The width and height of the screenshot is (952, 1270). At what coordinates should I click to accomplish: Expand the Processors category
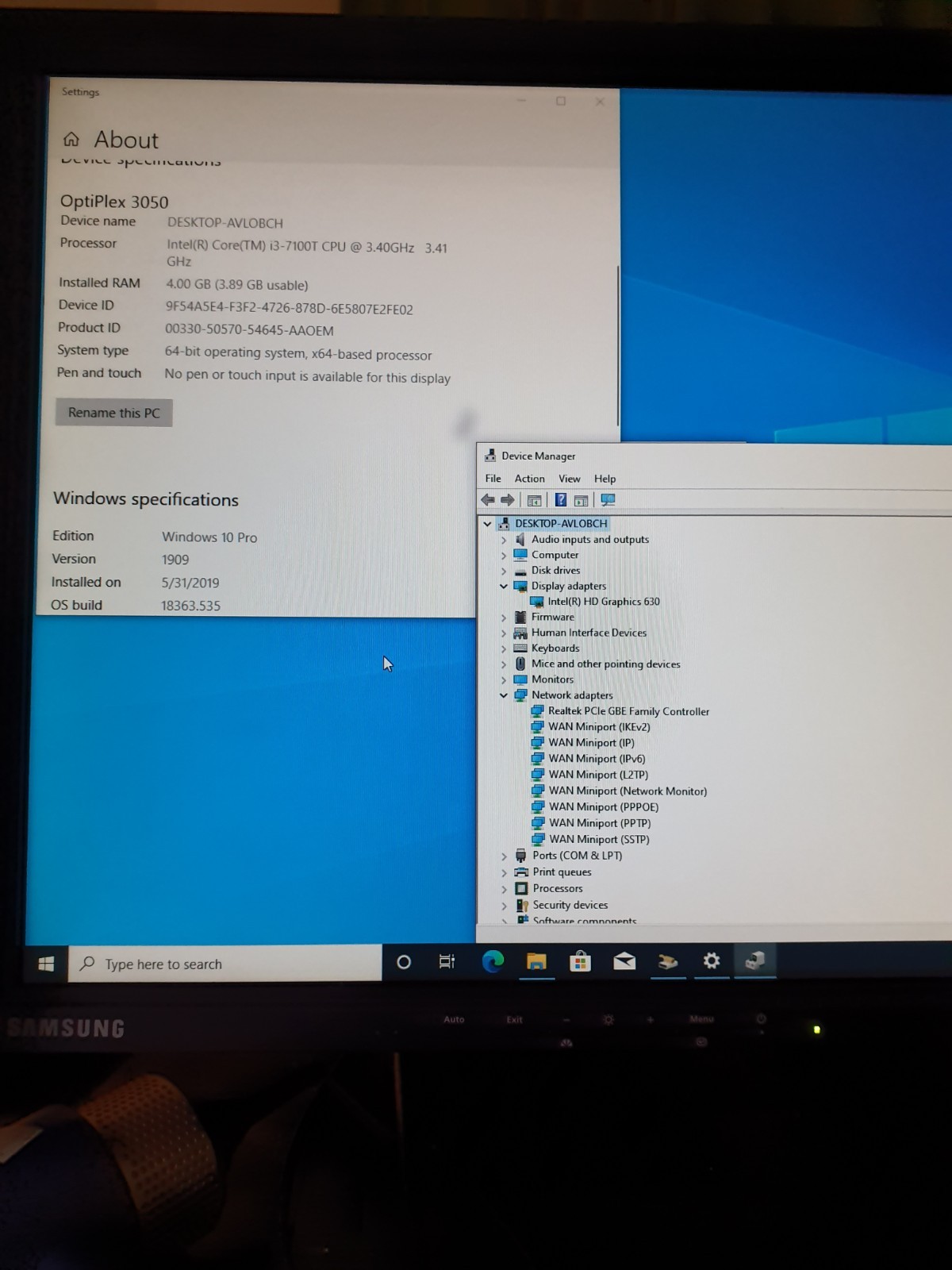(505, 890)
